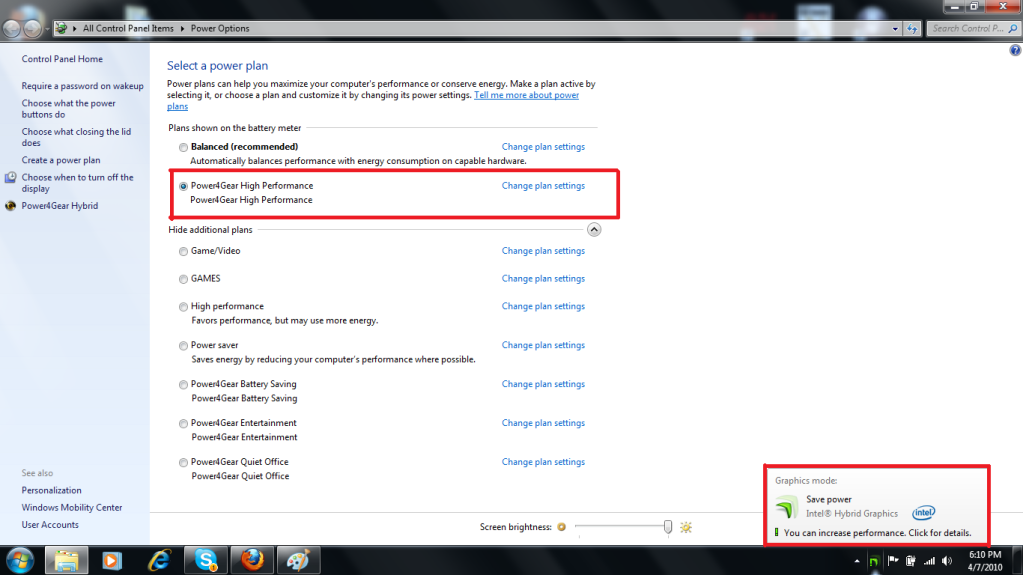Image resolution: width=1023 pixels, height=575 pixels.
Task: Open Choose what the power buttons do
Action: [x=69, y=108]
